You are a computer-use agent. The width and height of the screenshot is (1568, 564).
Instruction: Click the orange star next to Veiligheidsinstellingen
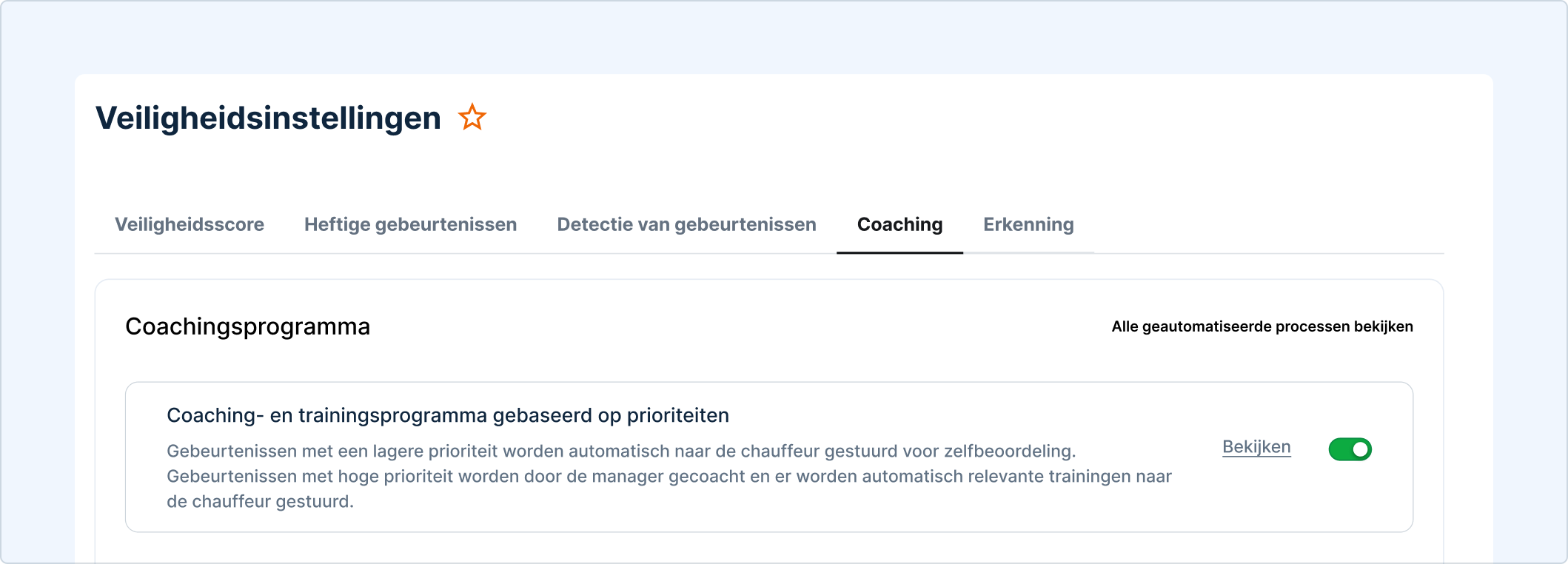click(x=473, y=117)
